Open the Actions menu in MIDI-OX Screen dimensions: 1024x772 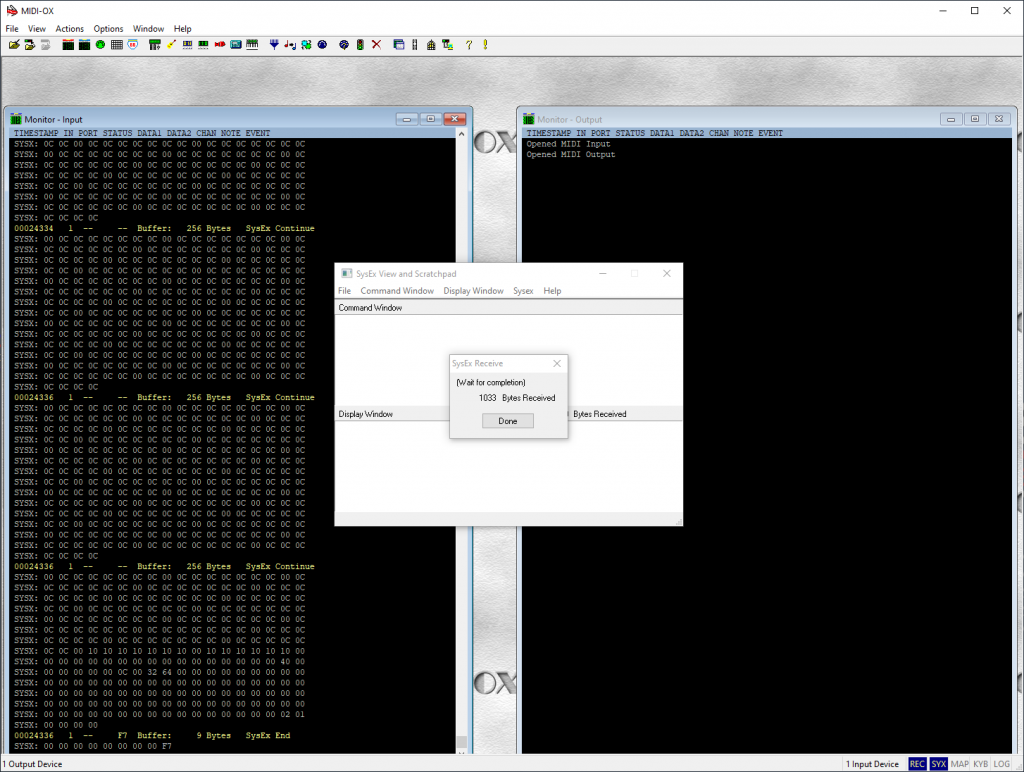70,29
